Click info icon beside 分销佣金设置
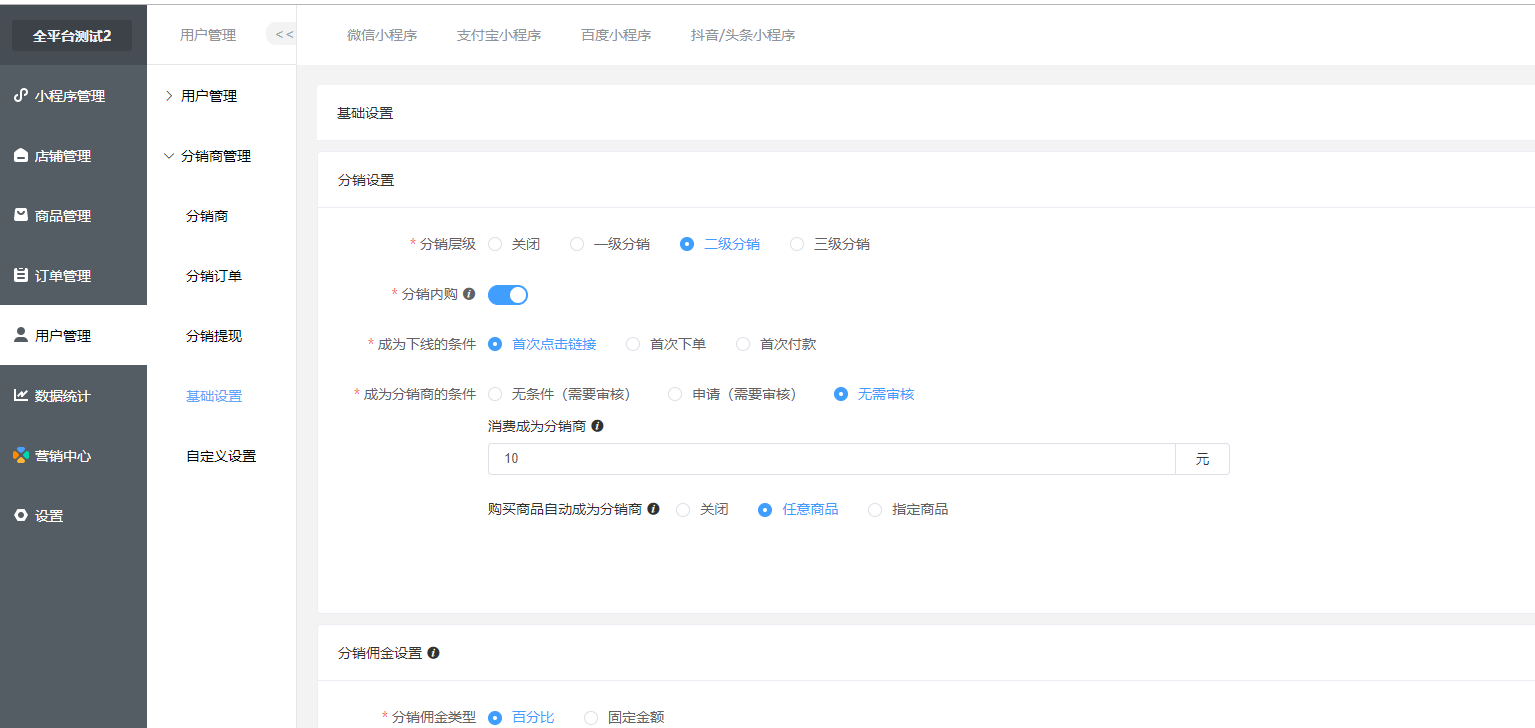 [433, 653]
